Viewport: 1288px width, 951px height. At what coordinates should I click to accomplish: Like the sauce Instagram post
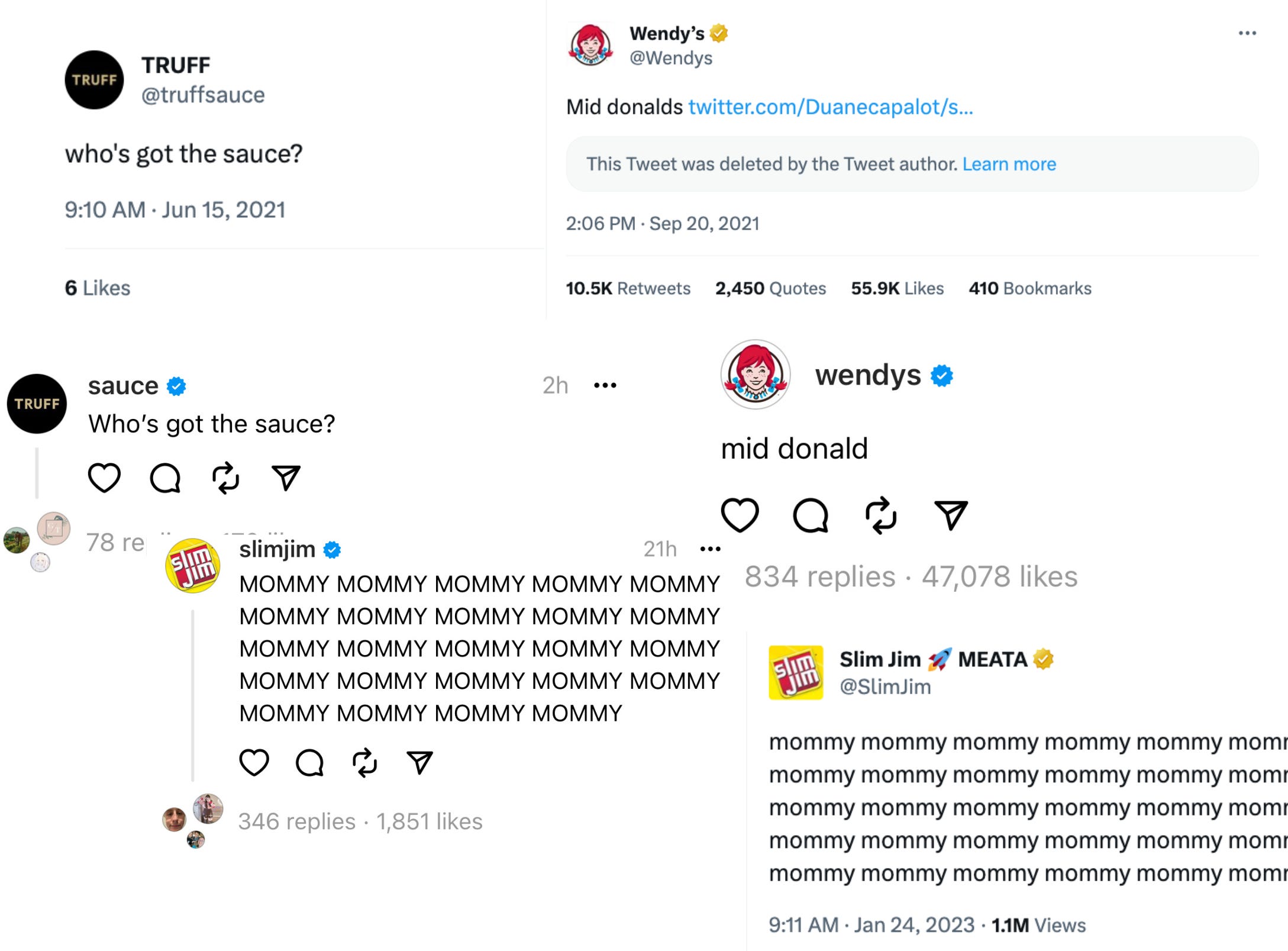coord(105,478)
